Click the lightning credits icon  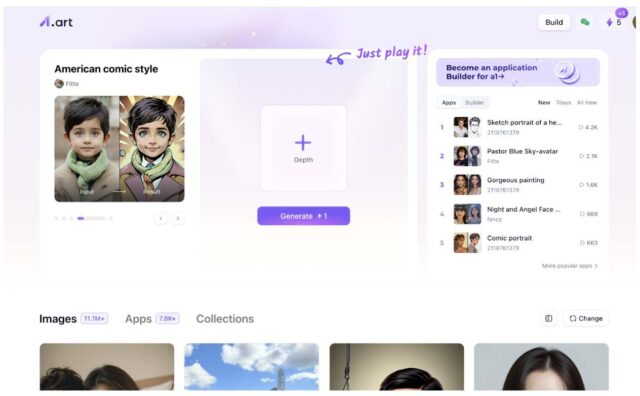pos(609,22)
